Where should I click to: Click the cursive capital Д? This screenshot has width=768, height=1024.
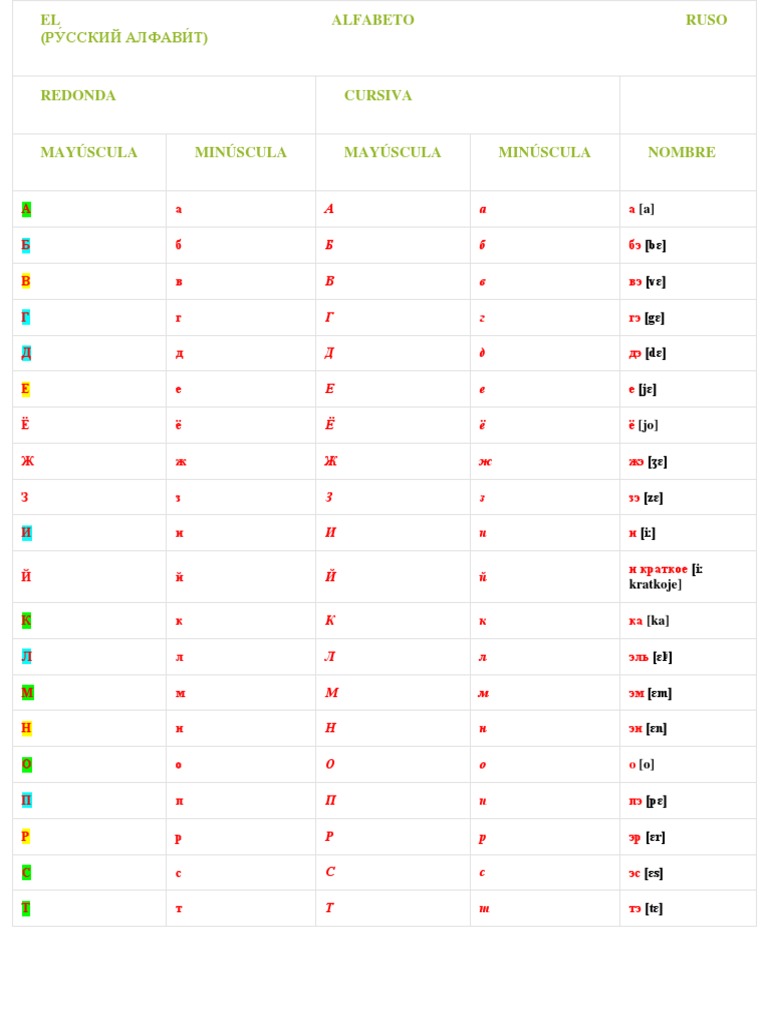pyautogui.click(x=330, y=353)
